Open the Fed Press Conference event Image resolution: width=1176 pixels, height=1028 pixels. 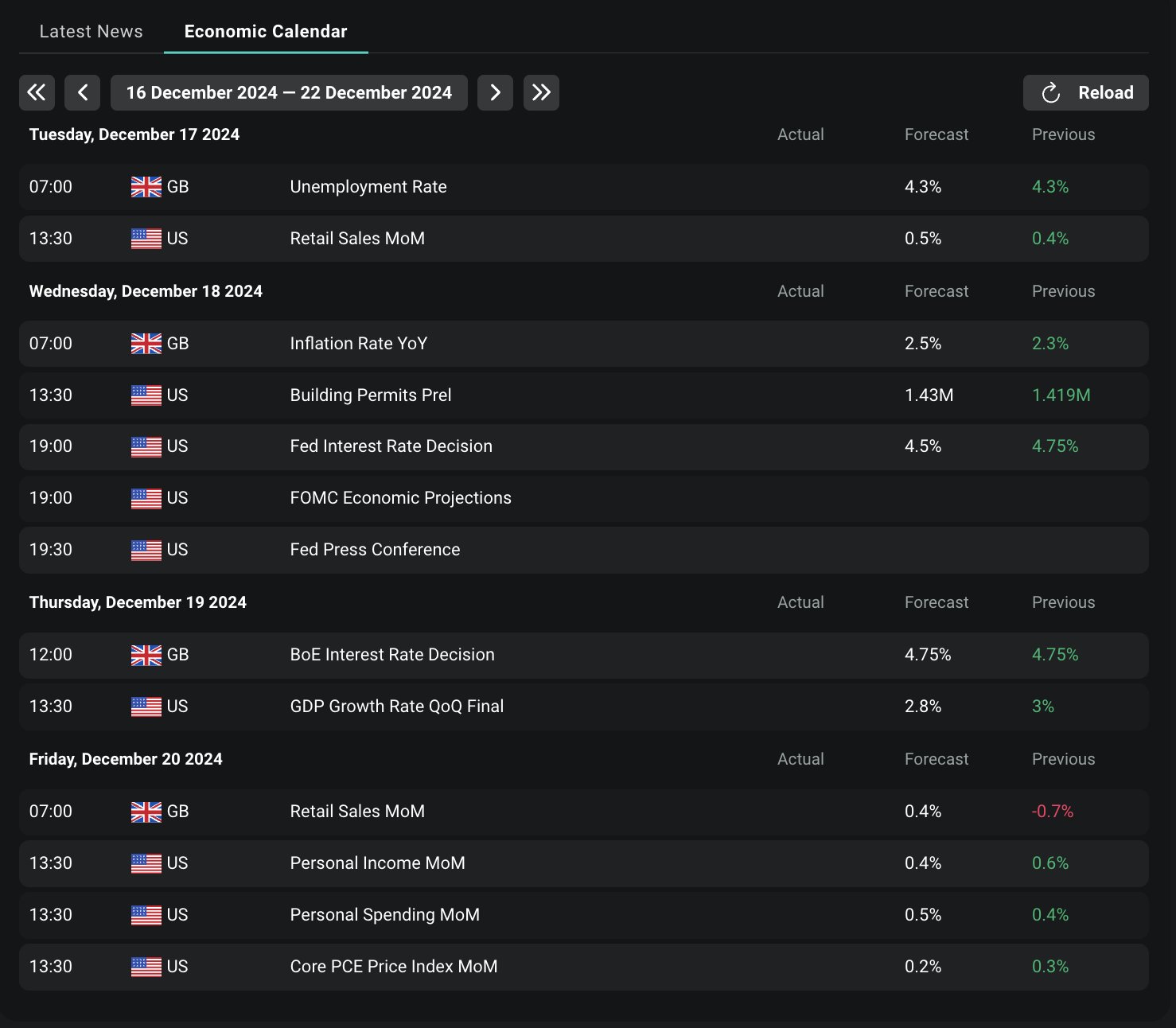[x=375, y=550]
